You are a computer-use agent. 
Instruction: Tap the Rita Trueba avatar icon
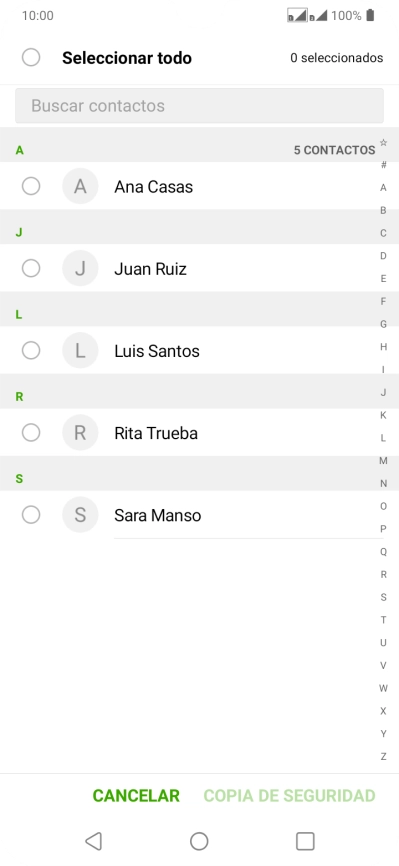[80, 432]
